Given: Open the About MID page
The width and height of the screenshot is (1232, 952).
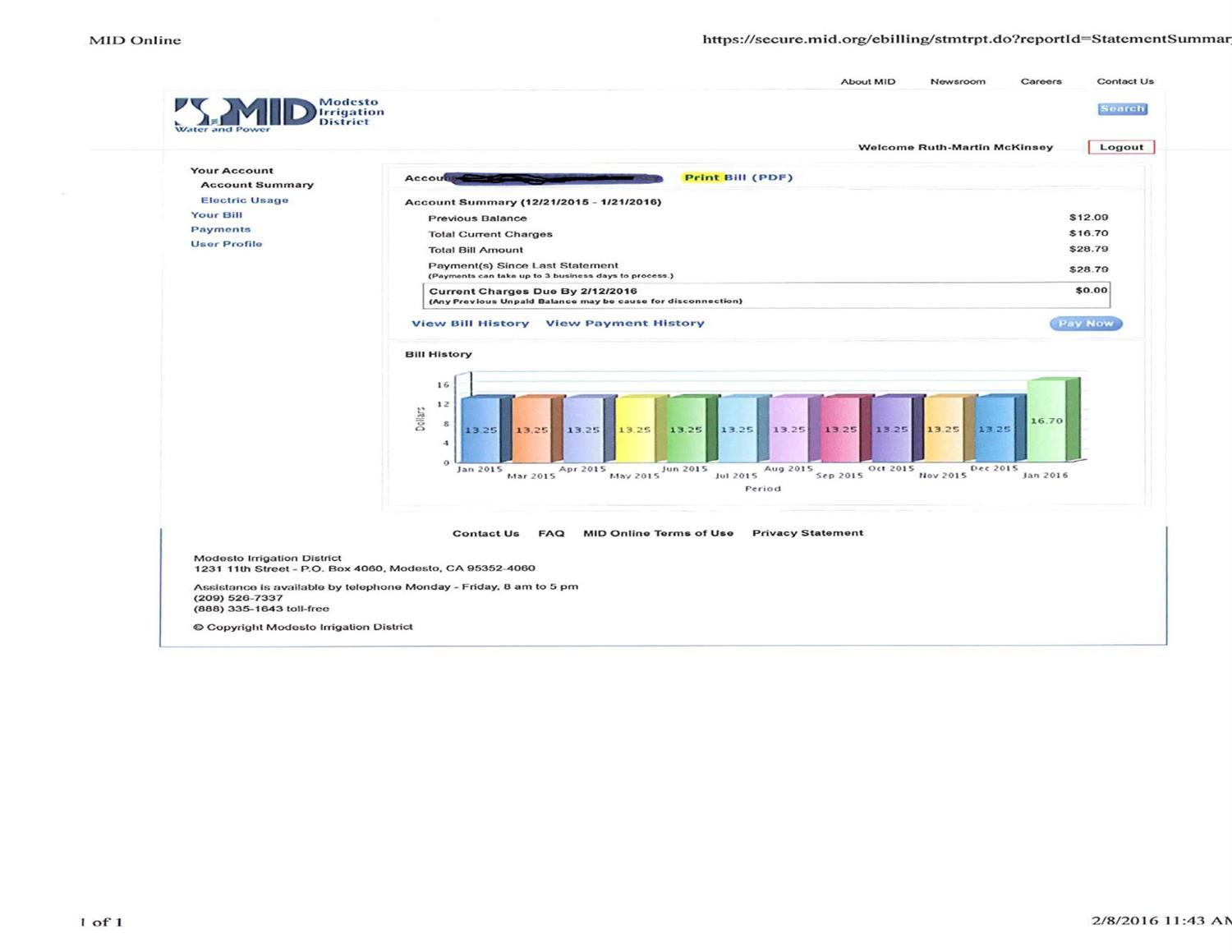Looking at the screenshot, I should (867, 81).
